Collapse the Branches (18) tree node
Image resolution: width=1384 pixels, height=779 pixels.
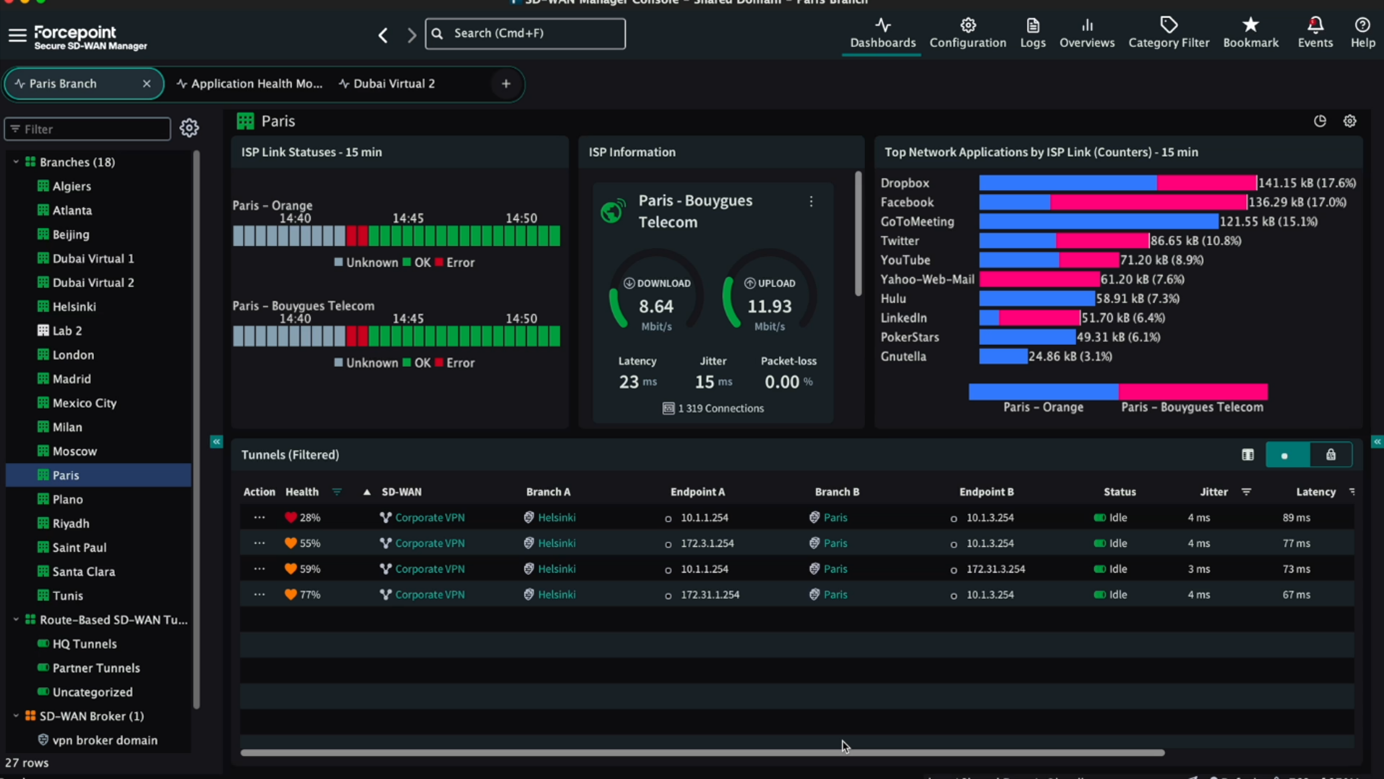click(x=16, y=162)
